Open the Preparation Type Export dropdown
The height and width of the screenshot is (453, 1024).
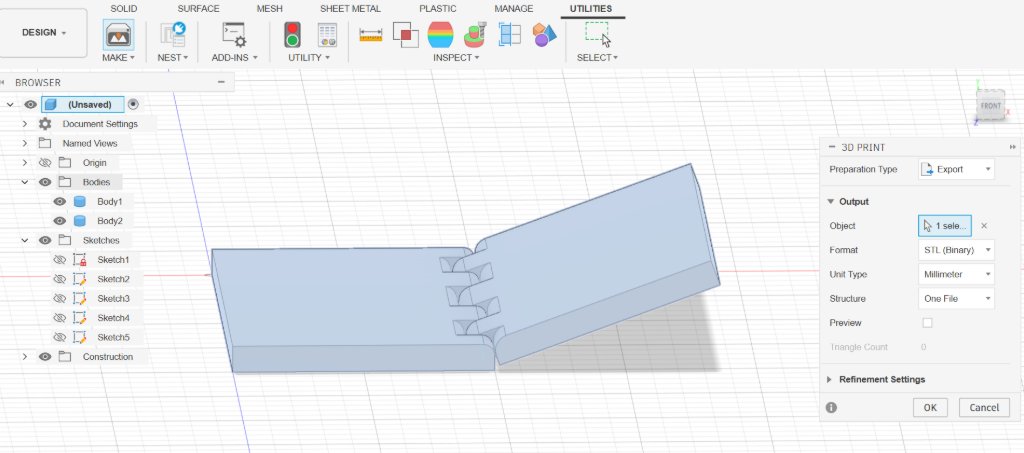(956, 169)
